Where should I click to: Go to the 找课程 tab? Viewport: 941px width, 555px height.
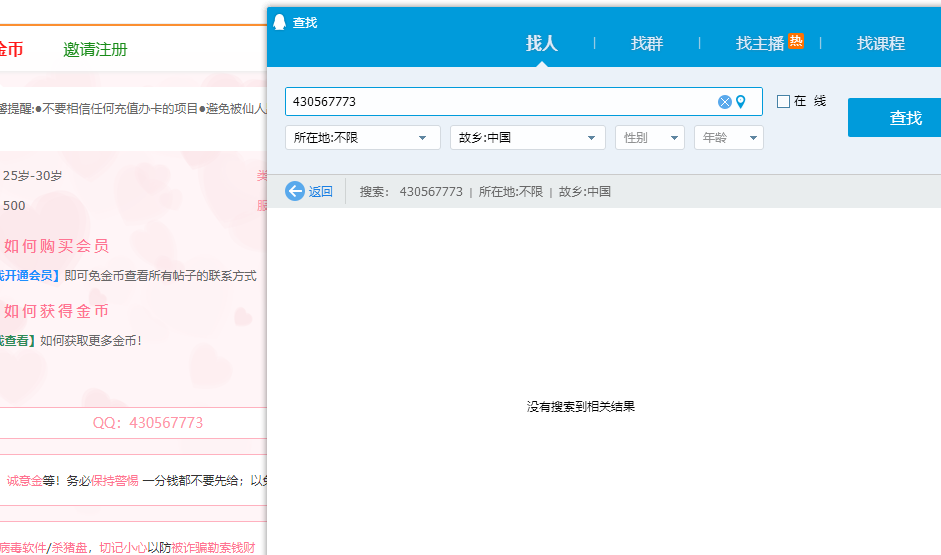point(880,43)
